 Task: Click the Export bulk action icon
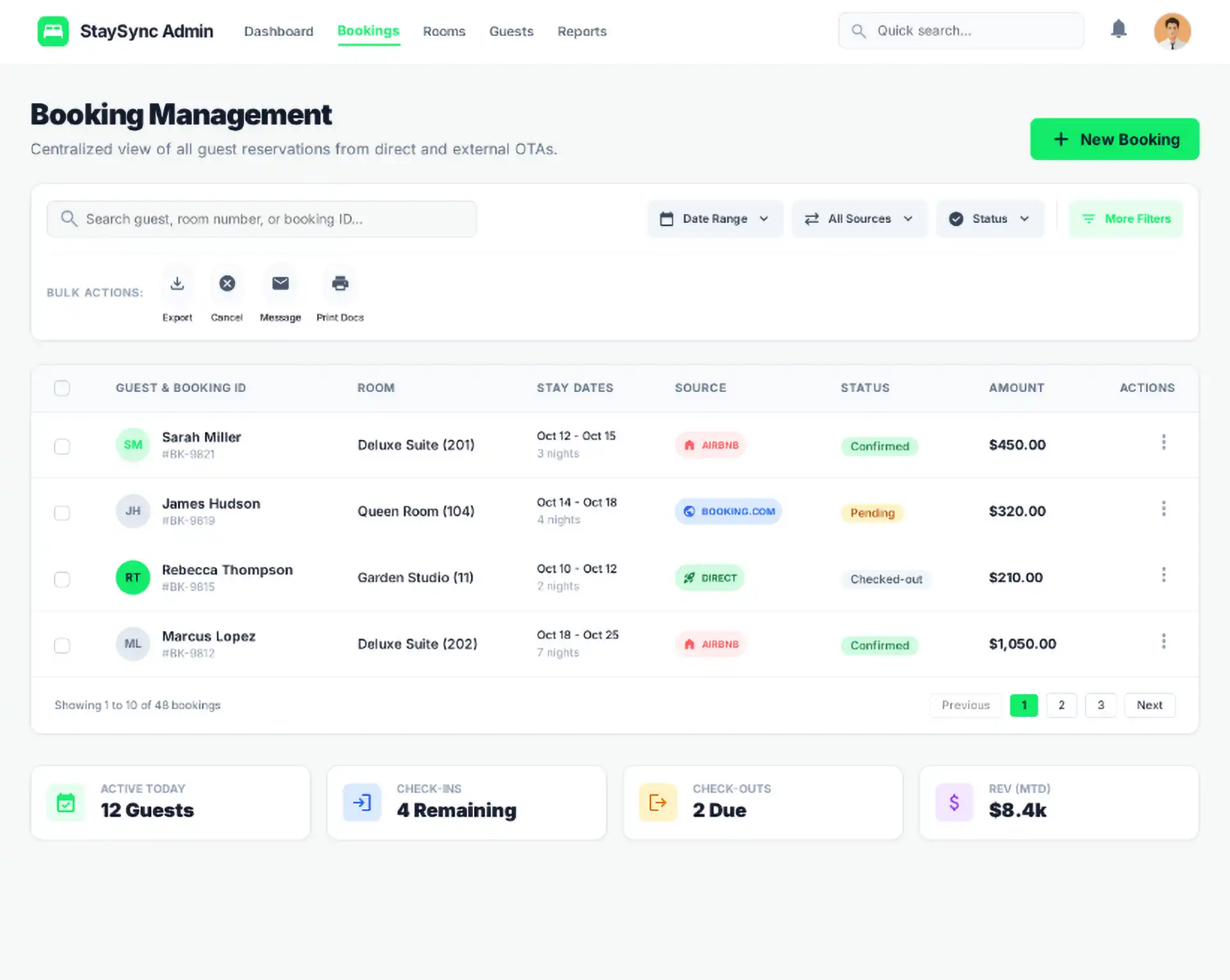[177, 284]
